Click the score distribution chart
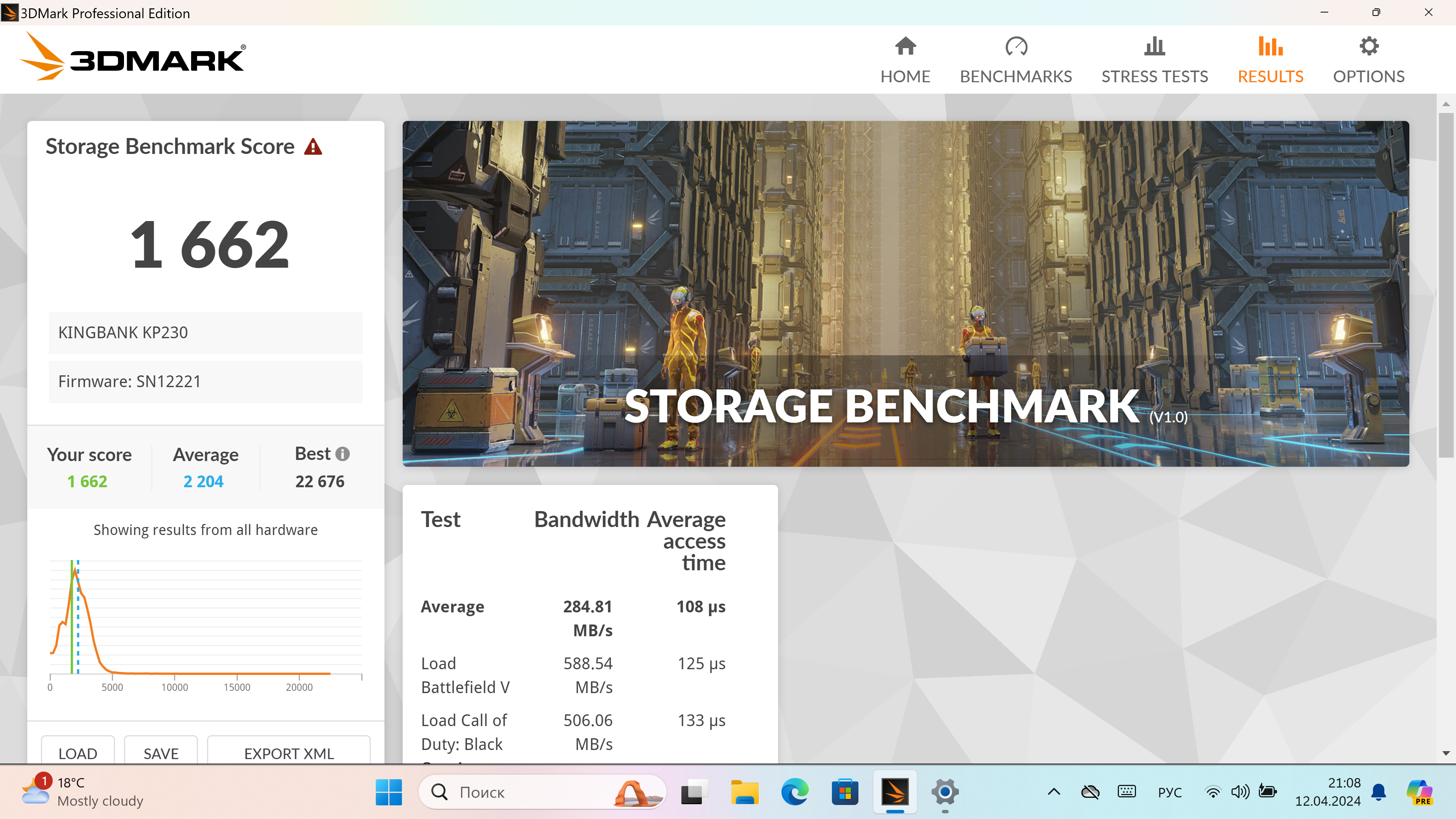The image size is (1456, 819). (205, 619)
